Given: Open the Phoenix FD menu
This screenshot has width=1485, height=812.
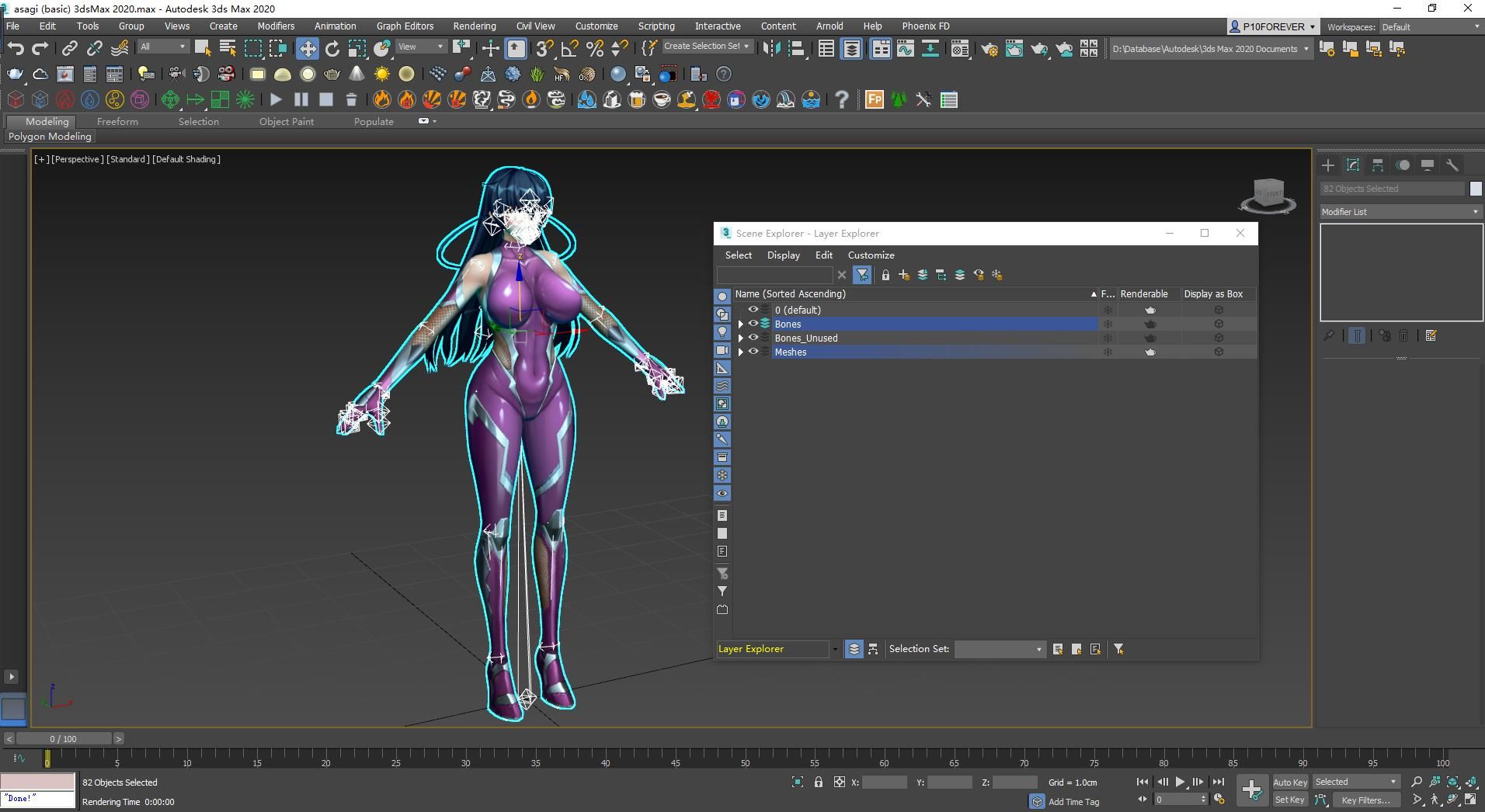Looking at the screenshot, I should [926, 26].
